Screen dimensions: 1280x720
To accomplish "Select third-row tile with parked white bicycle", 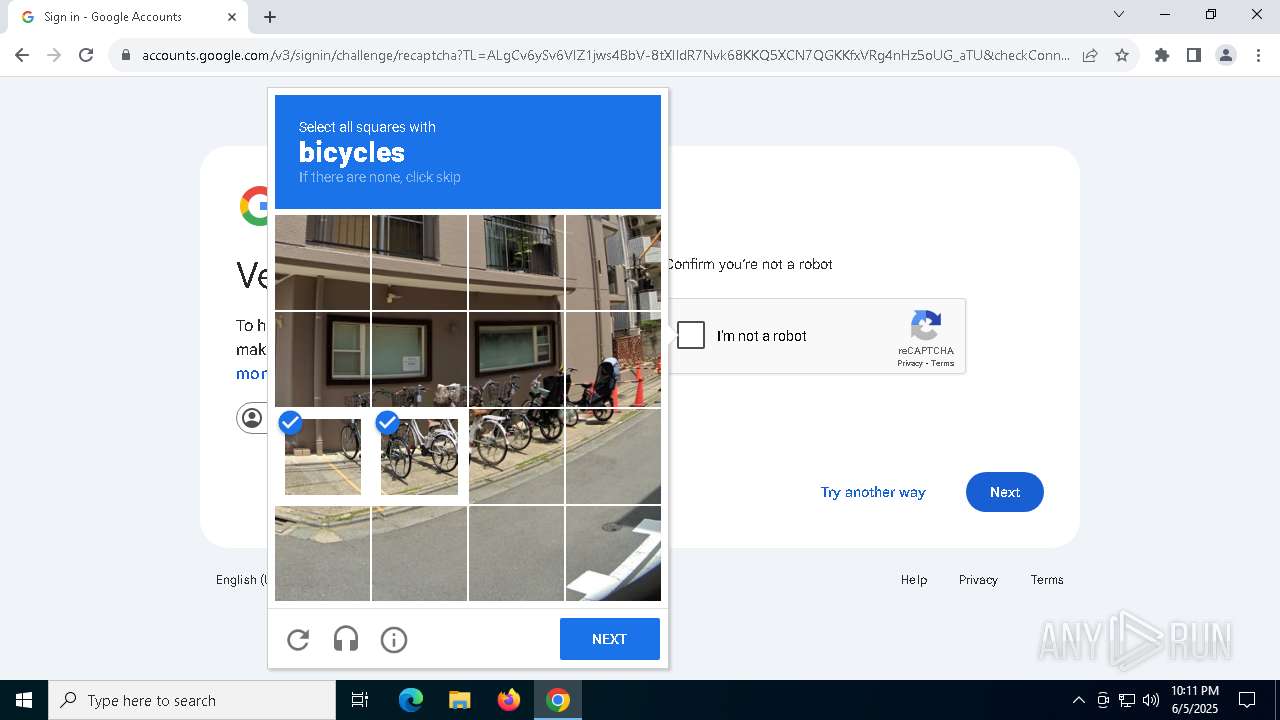I will pos(516,456).
